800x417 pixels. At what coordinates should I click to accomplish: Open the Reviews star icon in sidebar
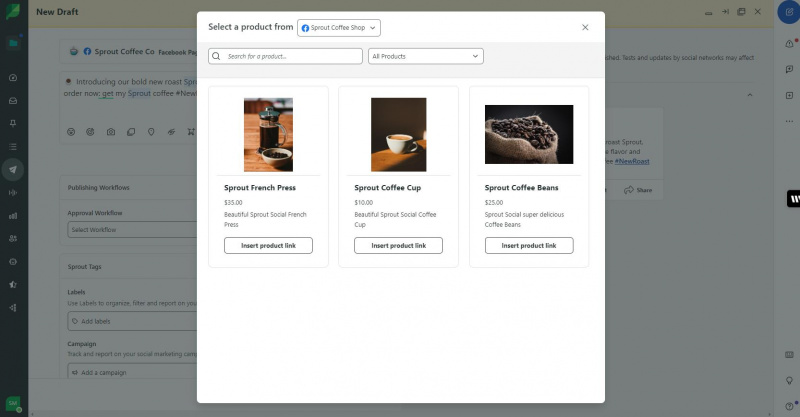[x=13, y=284]
